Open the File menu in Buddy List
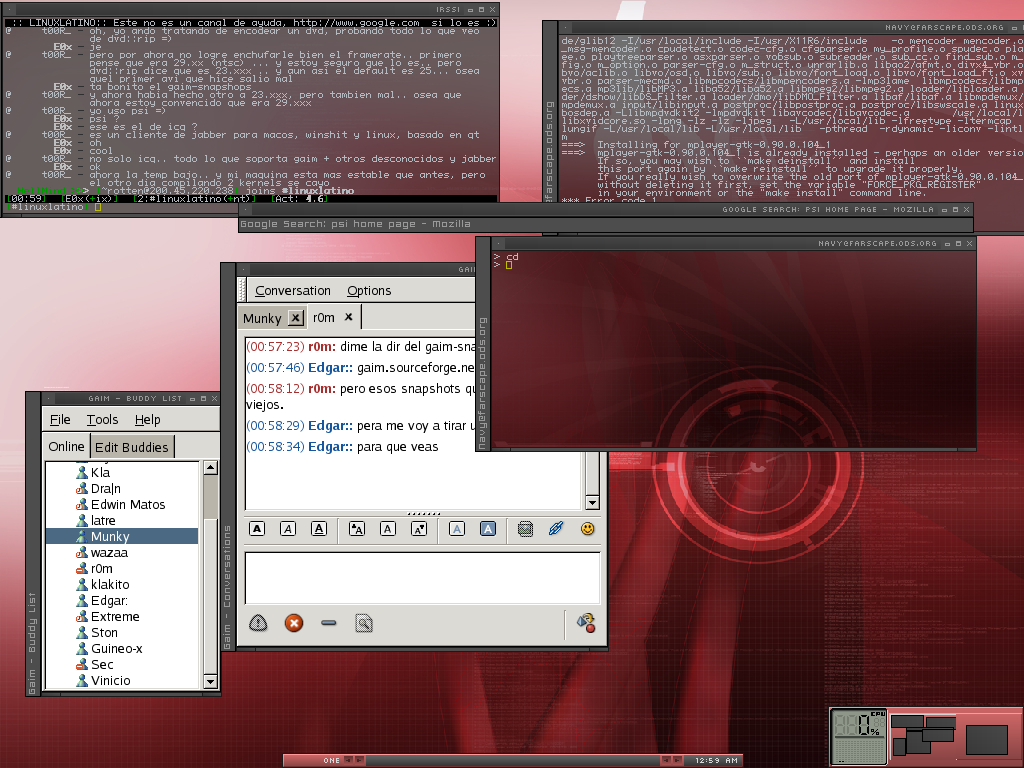1024x768 pixels. point(60,420)
